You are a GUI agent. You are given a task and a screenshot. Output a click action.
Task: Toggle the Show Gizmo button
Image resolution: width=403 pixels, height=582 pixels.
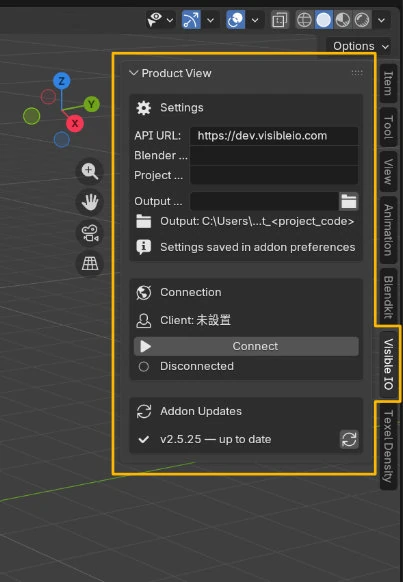click(x=191, y=20)
